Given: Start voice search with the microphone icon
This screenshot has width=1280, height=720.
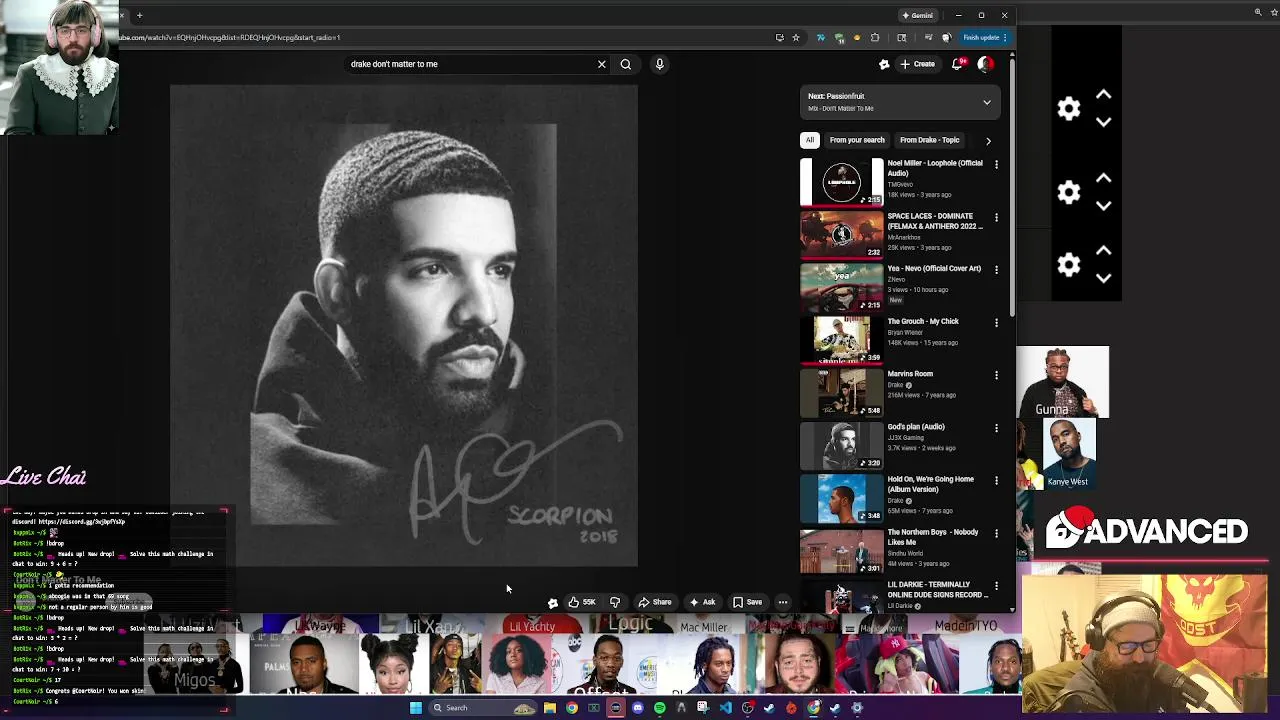Looking at the screenshot, I should [x=659, y=64].
